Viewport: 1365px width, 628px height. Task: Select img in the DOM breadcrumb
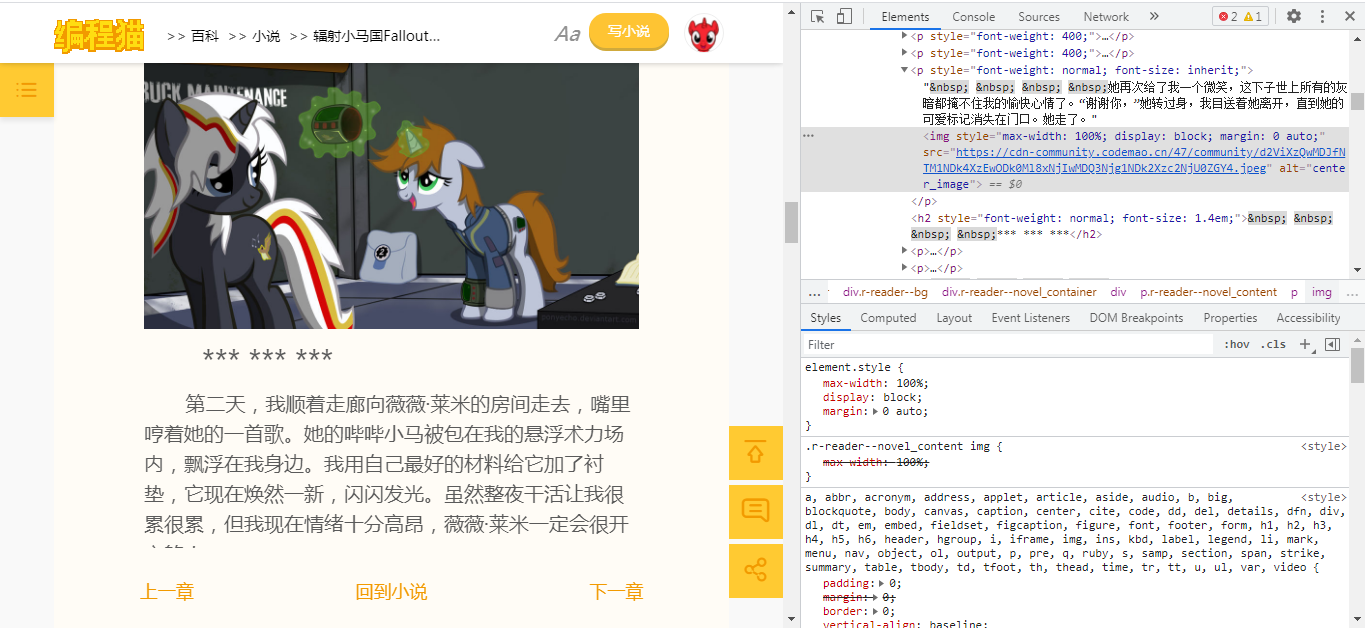click(1322, 292)
